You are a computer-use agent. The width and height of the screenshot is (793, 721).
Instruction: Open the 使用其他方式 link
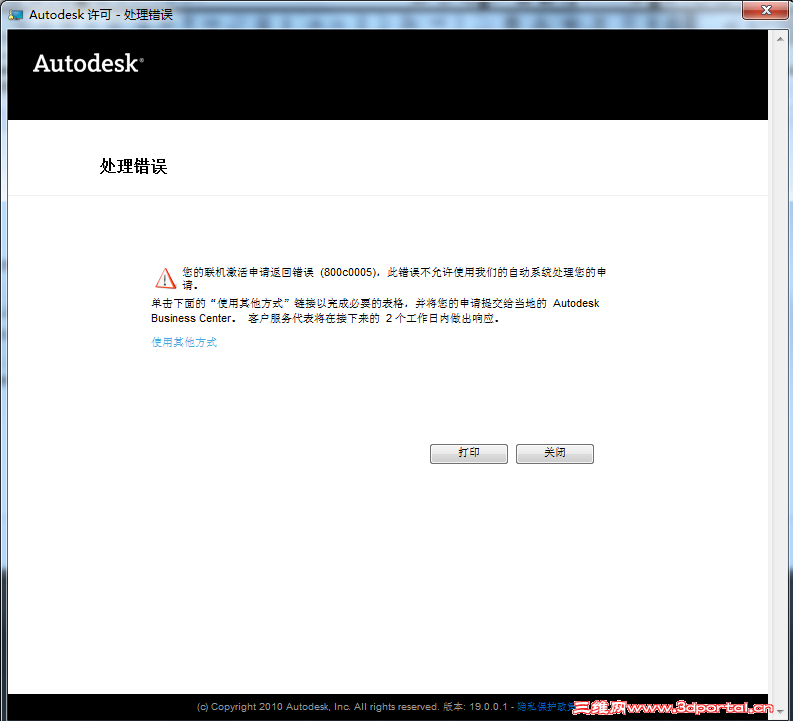184,342
